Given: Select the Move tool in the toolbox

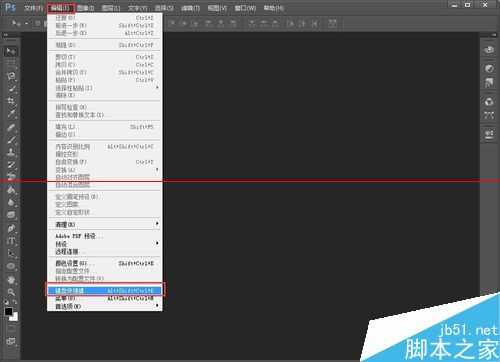Looking at the screenshot, I should pyautogui.click(x=11, y=51).
